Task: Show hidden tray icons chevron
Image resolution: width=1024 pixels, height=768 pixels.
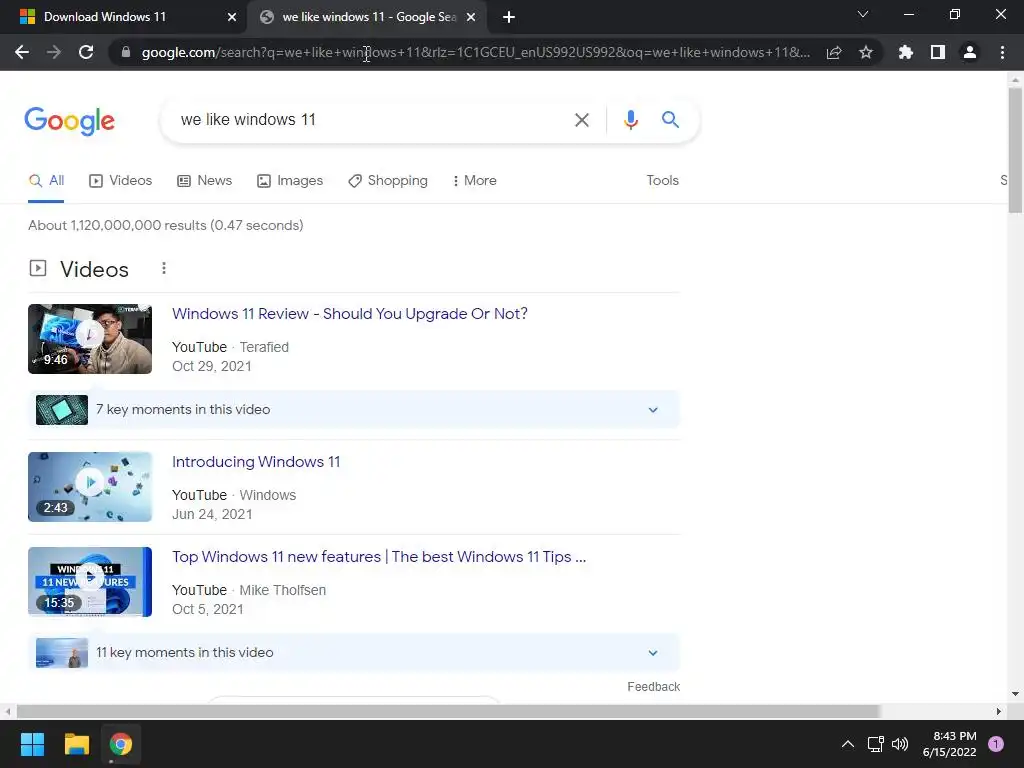Action: click(848, 744)
